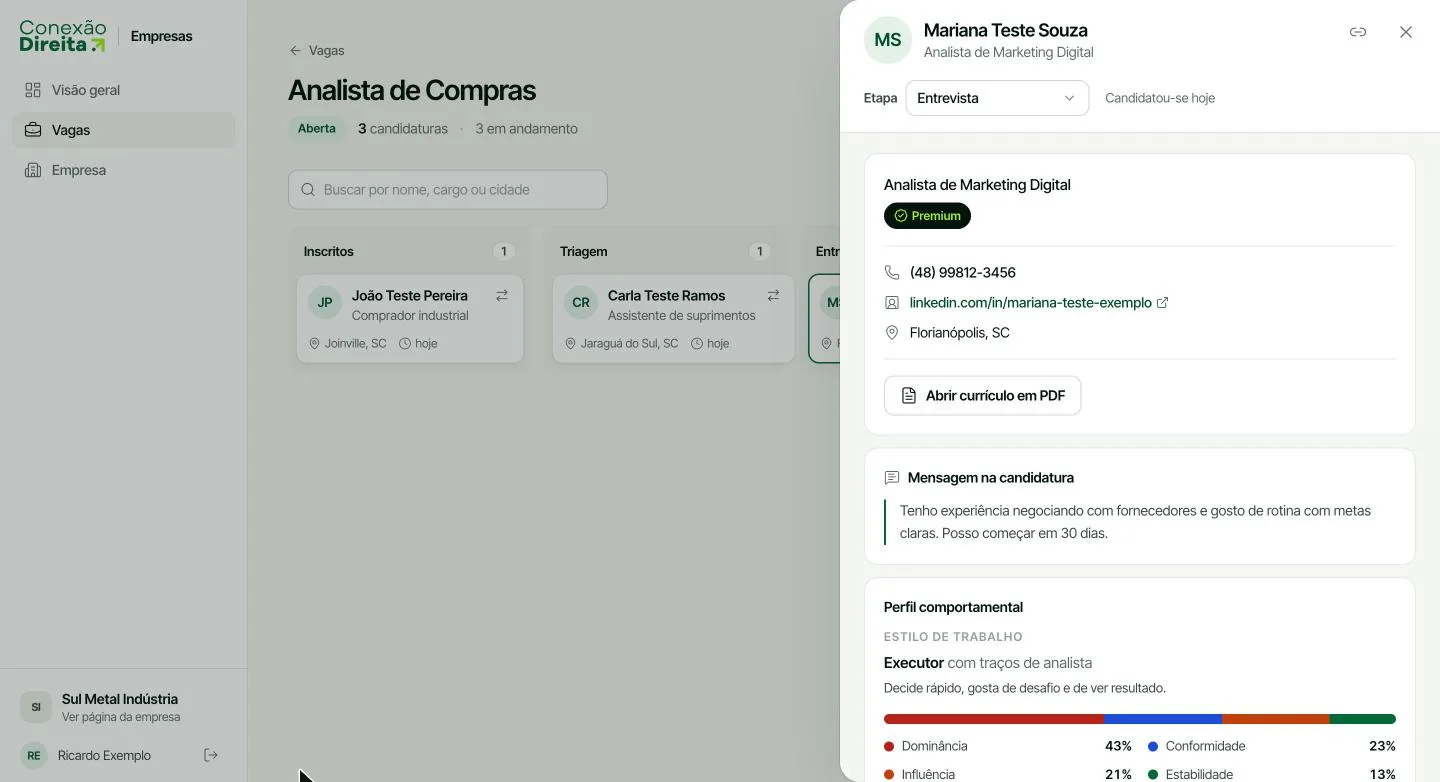Click Ver página da empresa link
The width and height of the screenshot is (1440, 782).
click(121, 717)
